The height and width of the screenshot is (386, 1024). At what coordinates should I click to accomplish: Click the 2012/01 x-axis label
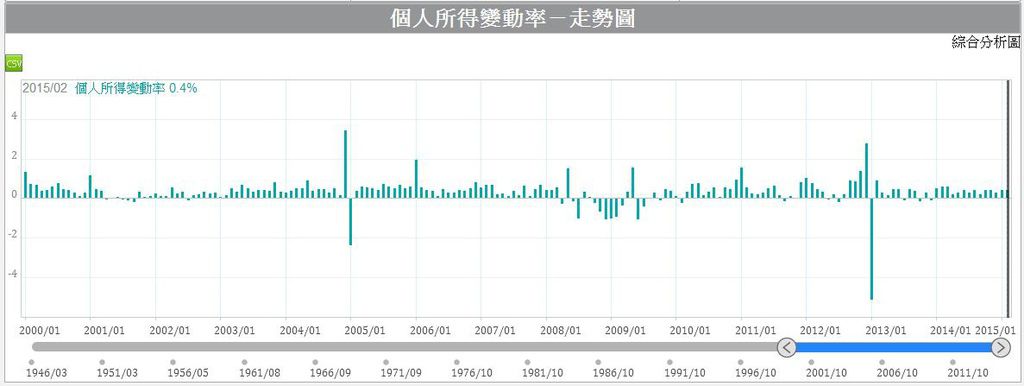(x=820, y=330)
